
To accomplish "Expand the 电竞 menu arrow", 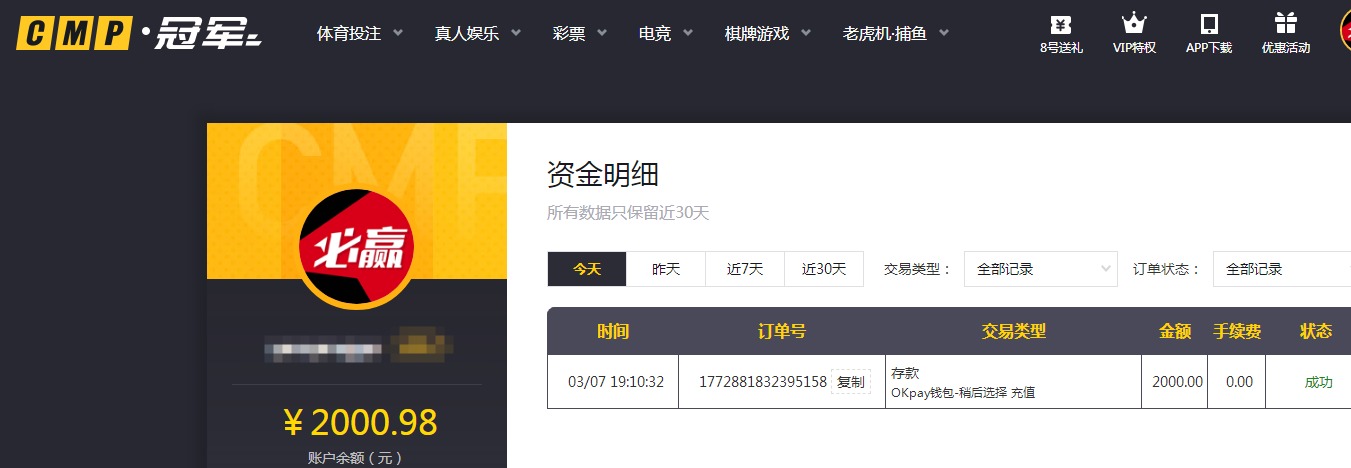I will point(665,33).
